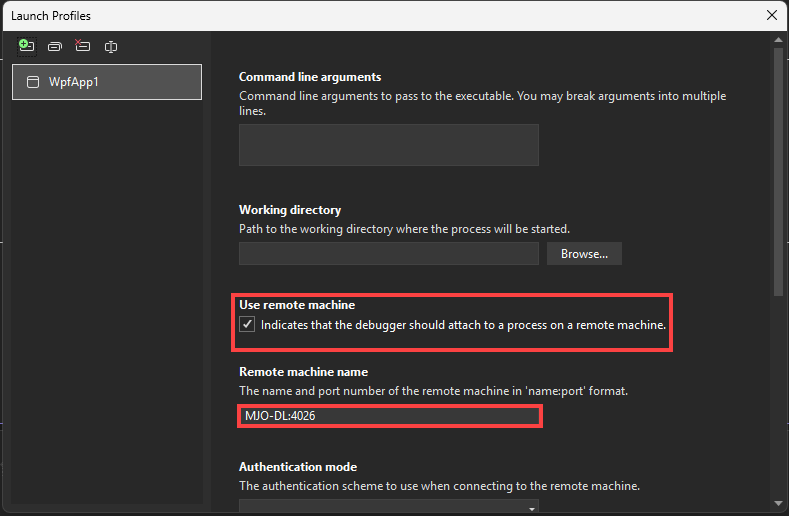Click the 'name:port' format description text
The image size is (789, 516).
click(433, 391)
